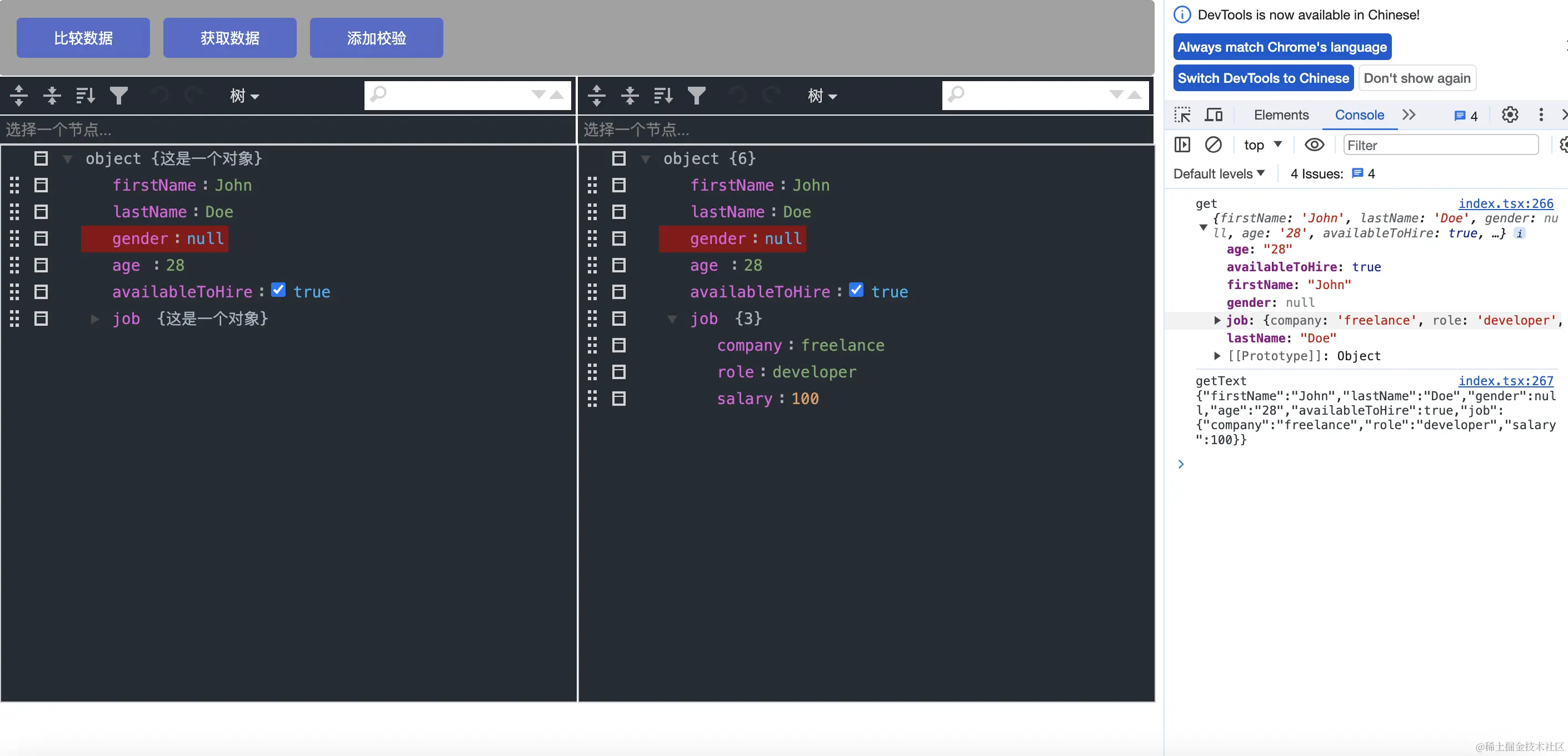Image resolution: width=1568 pixels, height=756 pixels.
Task: Uncheck availableToHire checkbox in right editor
Action: [x=856, y=290]
